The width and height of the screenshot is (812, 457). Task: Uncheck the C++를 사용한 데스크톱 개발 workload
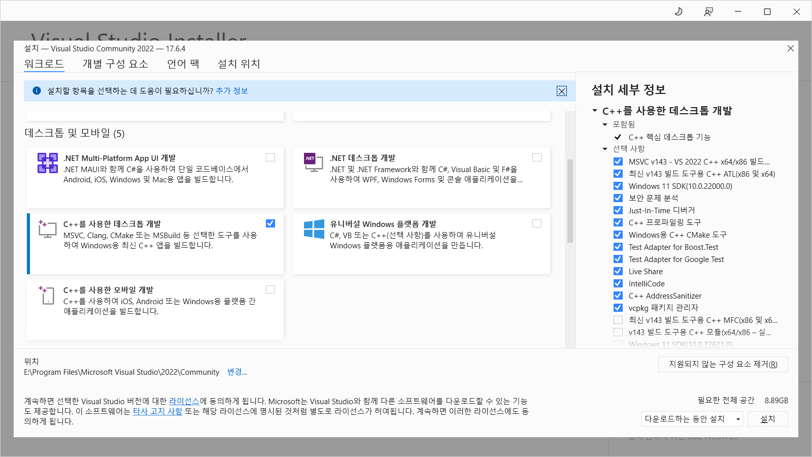tap(270, 223)
